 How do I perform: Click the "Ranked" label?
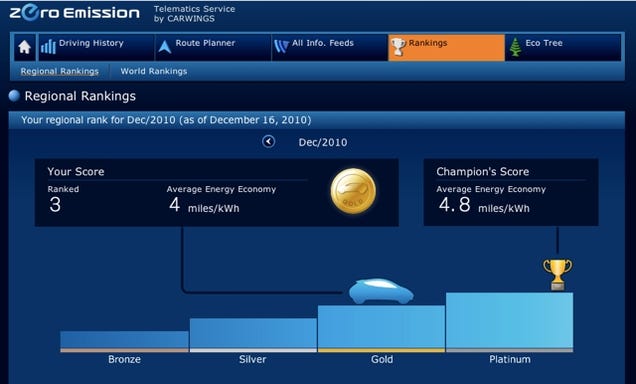coord(63,189)
